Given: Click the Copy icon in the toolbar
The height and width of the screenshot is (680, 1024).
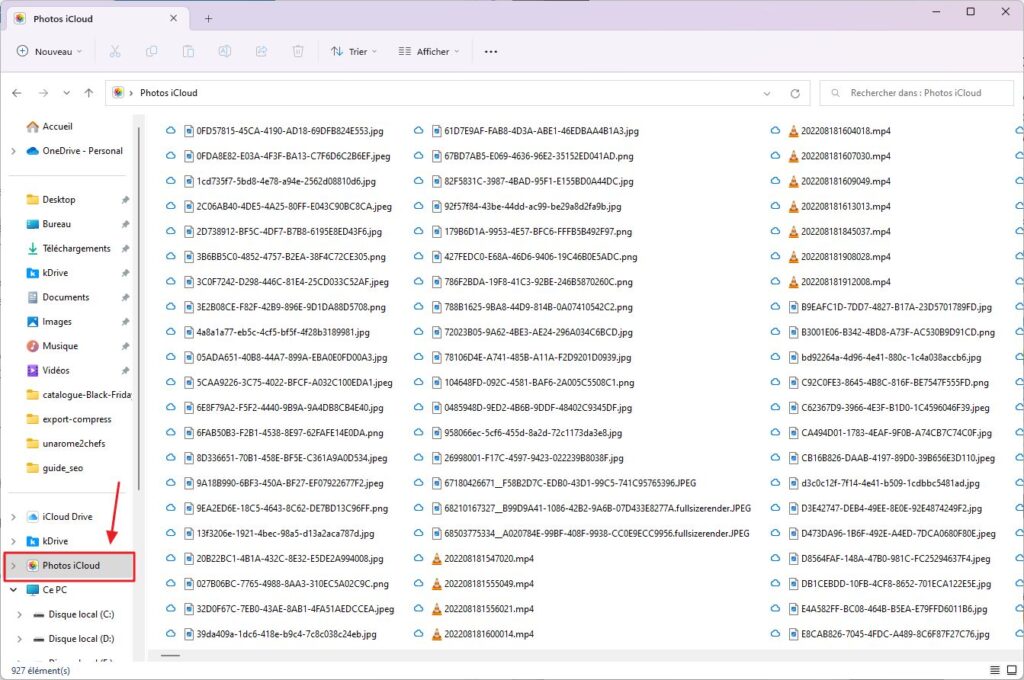Looking at the screenshot, I should (152, 50).
